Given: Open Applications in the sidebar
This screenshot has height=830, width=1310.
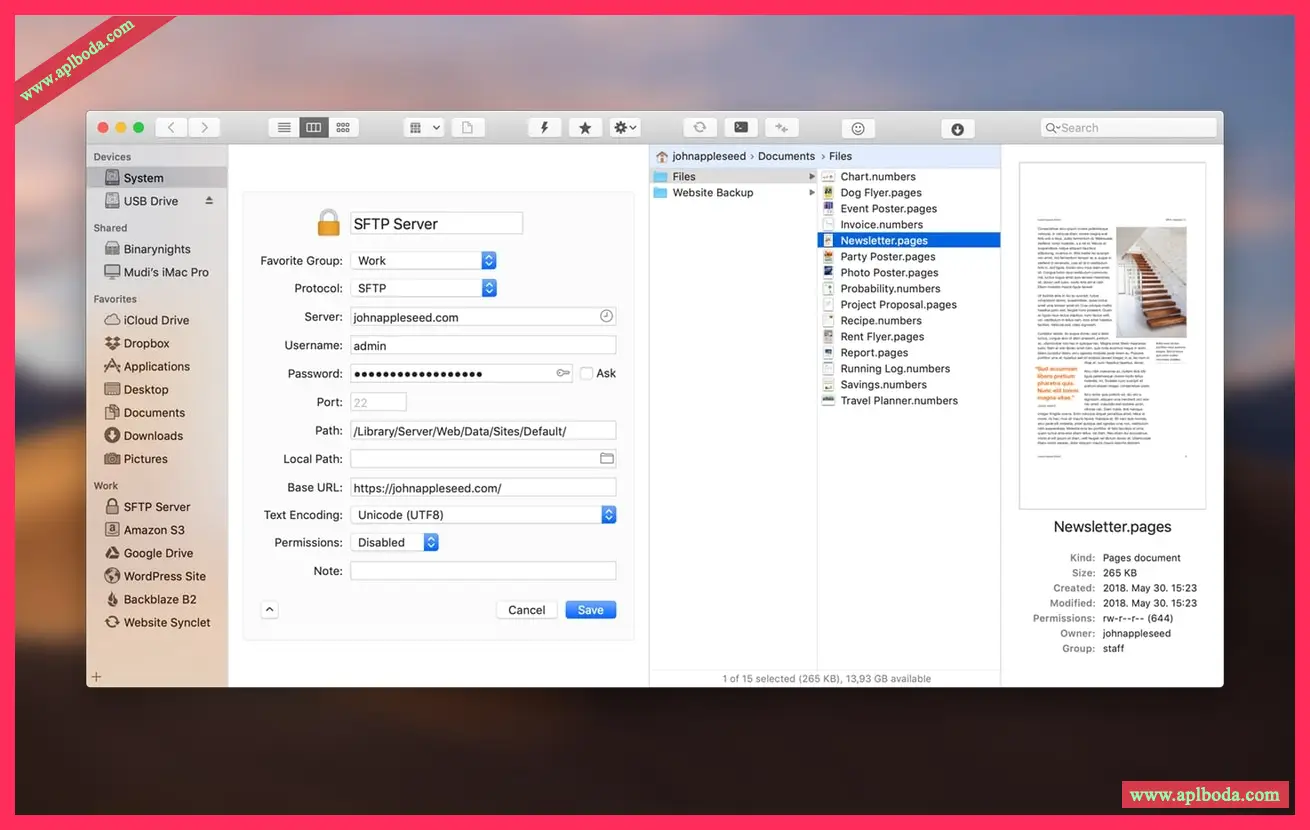Looking at the screenshot, I should [157, 366].
